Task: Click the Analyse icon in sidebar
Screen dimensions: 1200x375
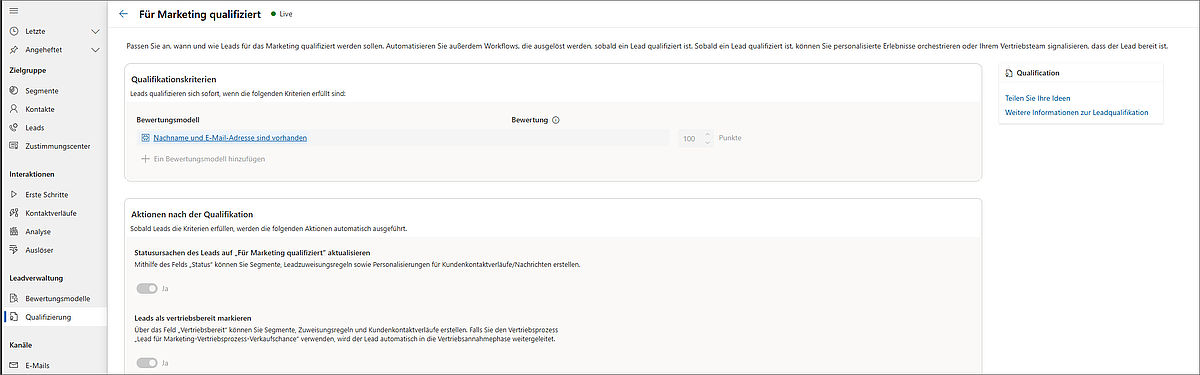Action: (13, 231)
